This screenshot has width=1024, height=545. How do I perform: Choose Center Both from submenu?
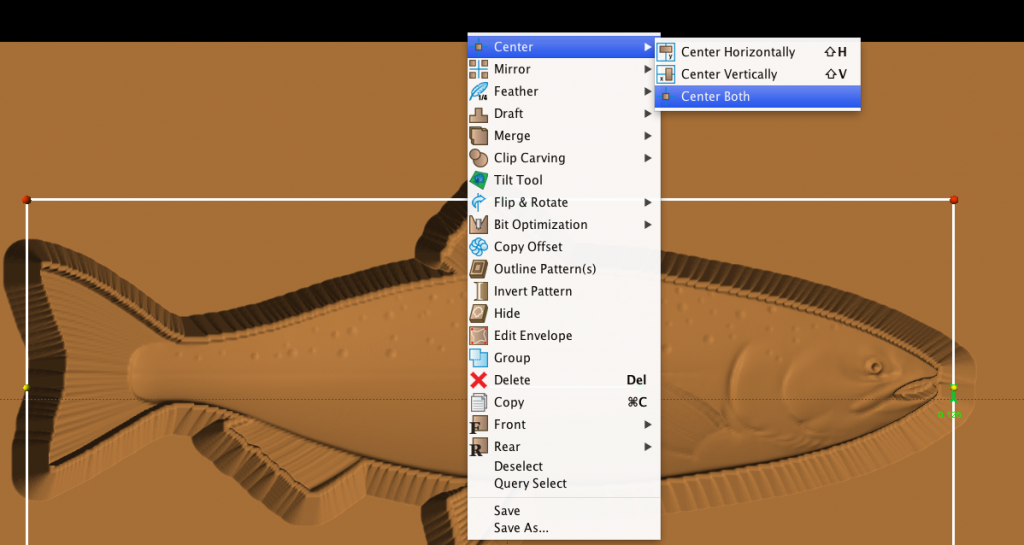[758, 97]
